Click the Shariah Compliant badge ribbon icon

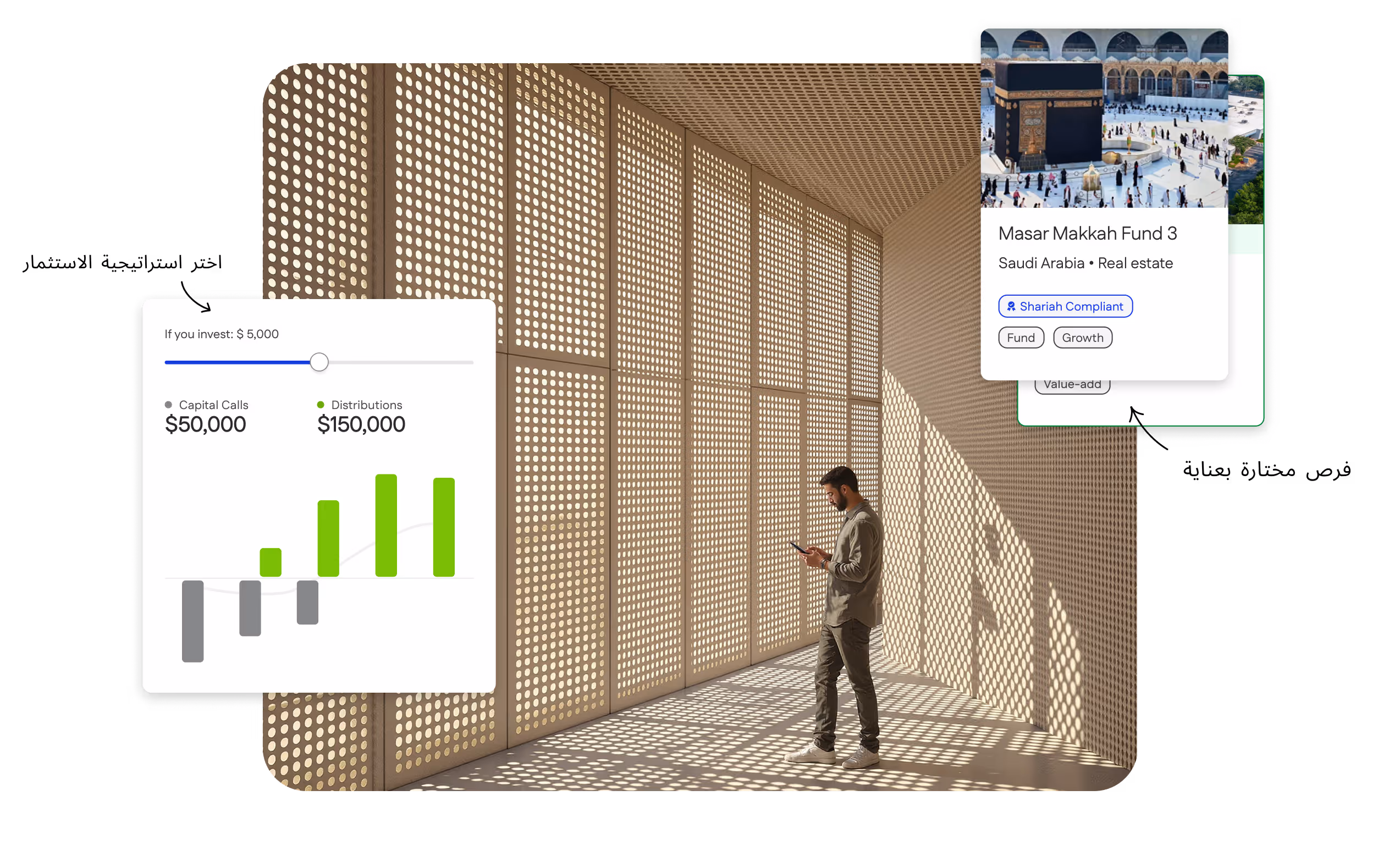[x=1011, y=306]
